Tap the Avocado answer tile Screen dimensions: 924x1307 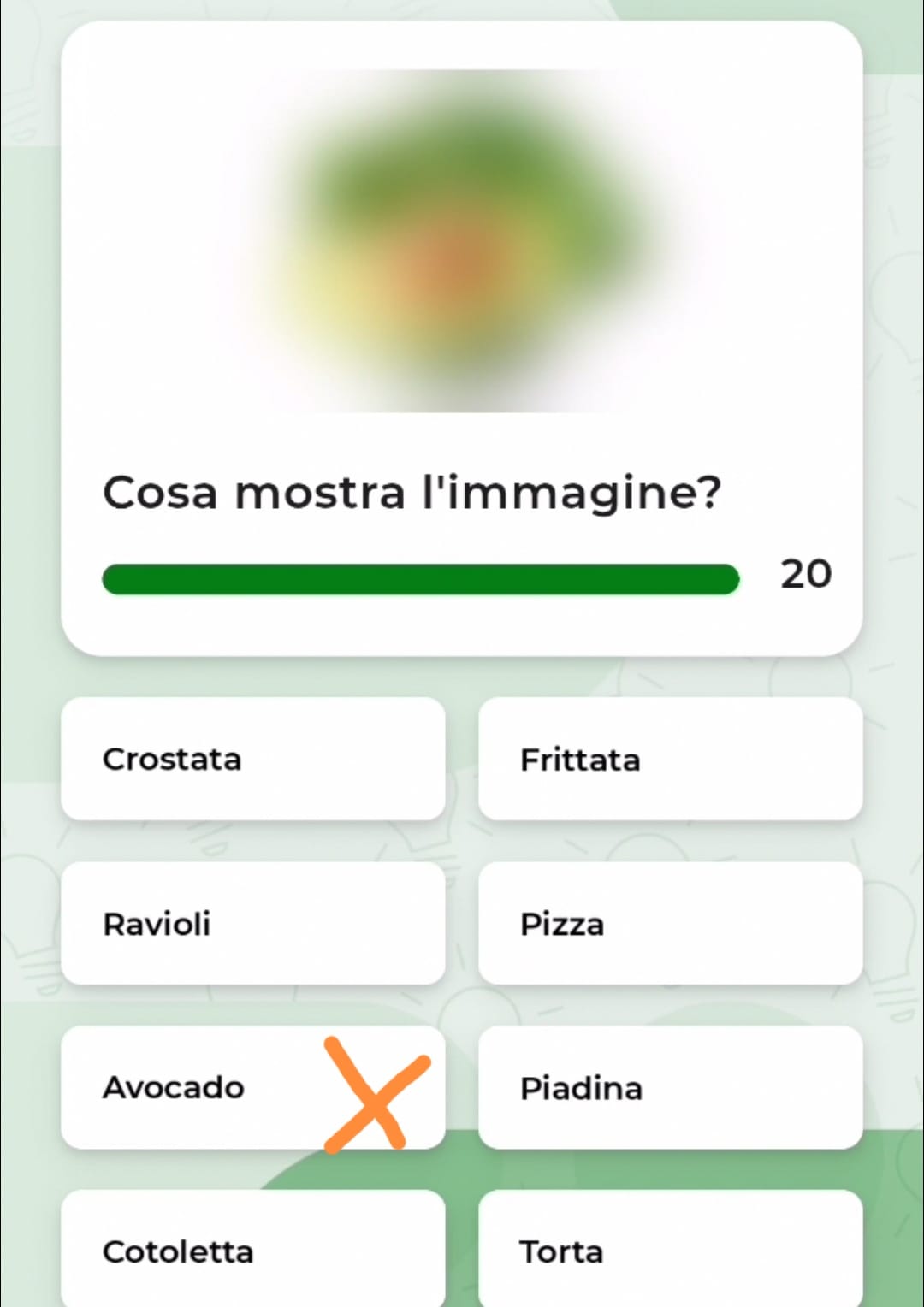coord(253,1087)
